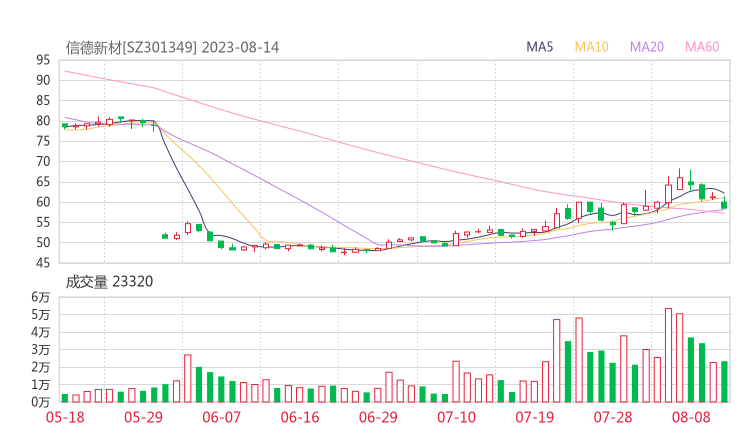Click the 55 price axis label
Viewport: 740px width, 440px height.
click(x=43, y=222)
